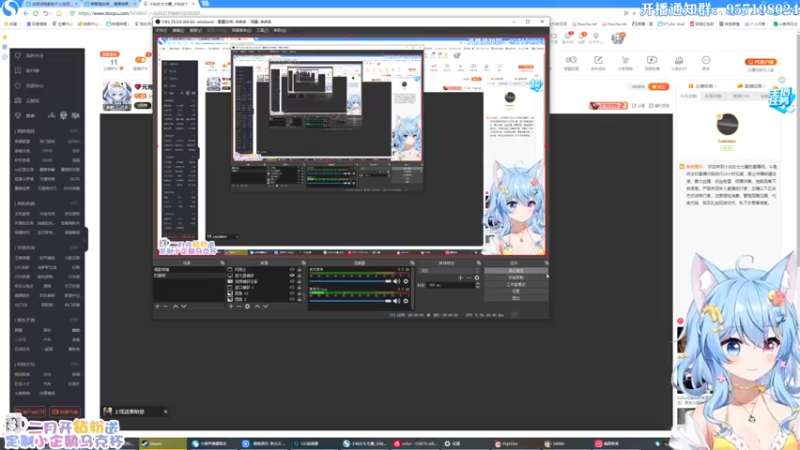Toggle lock of 显示器捕获 source
Viewport: 800px width, 450px height.
299,276
